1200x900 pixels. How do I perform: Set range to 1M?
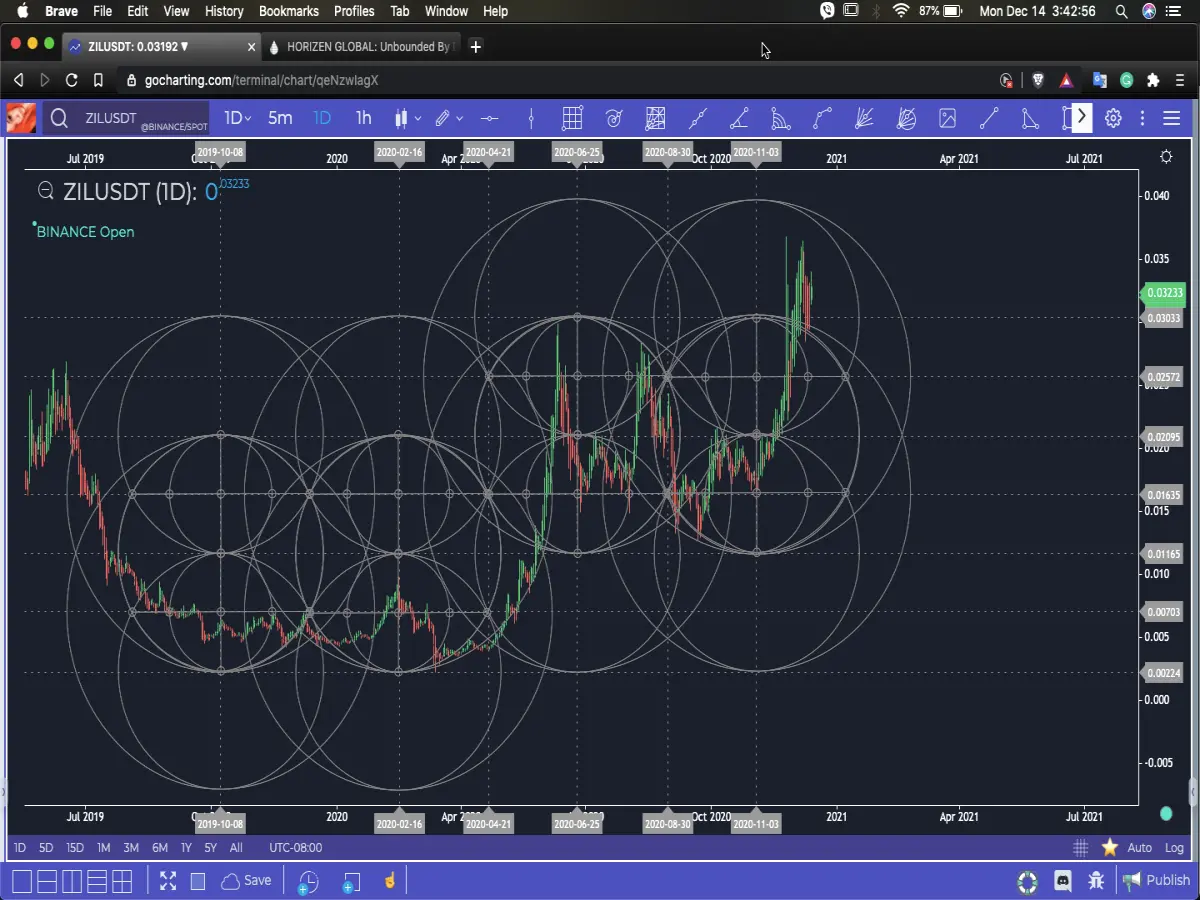[x=103, y=847]
